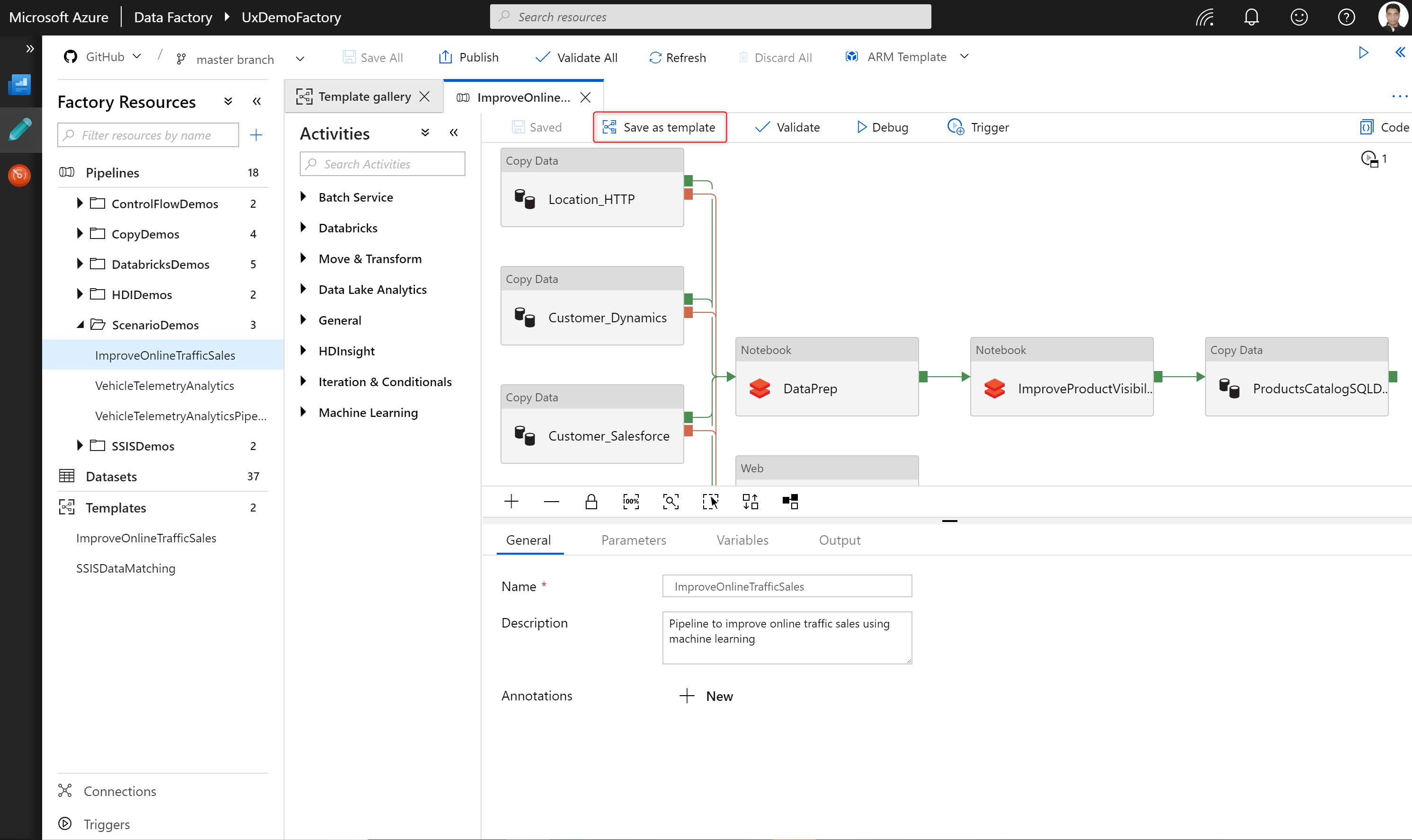Click the Search Activities input field
This screenshot has width=1412, height=840.
point(382,164)
